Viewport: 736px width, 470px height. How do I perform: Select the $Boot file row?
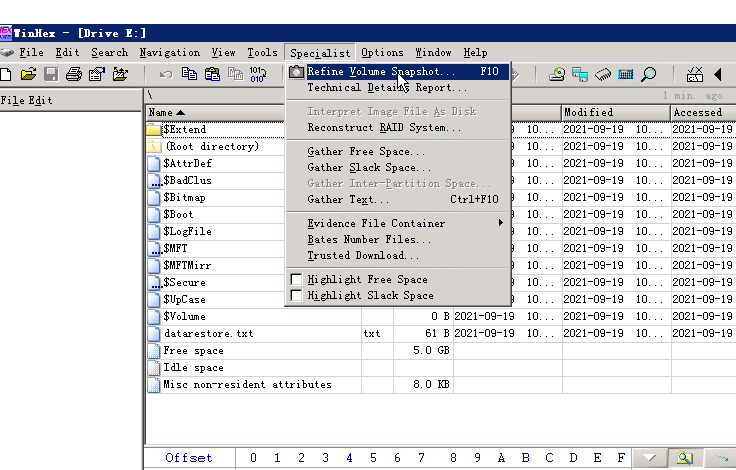click(x=215, y=215)
